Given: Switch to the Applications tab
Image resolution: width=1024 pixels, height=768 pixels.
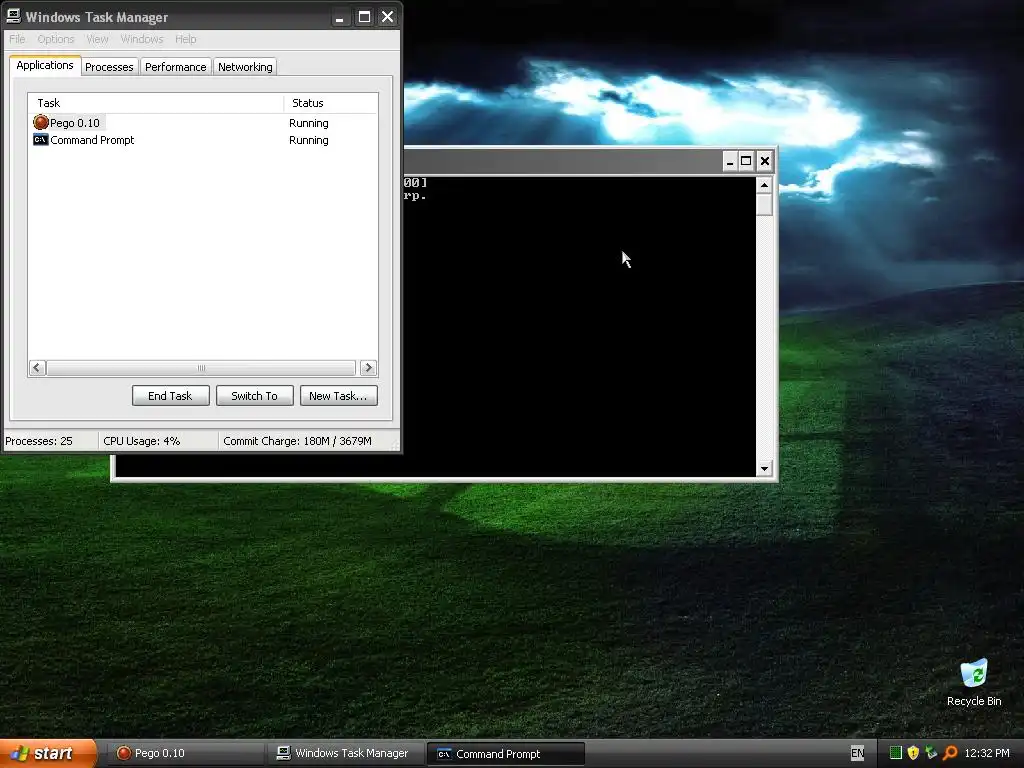Looking at the screenshot, I should pyautogui.click(x=45, y=65).
